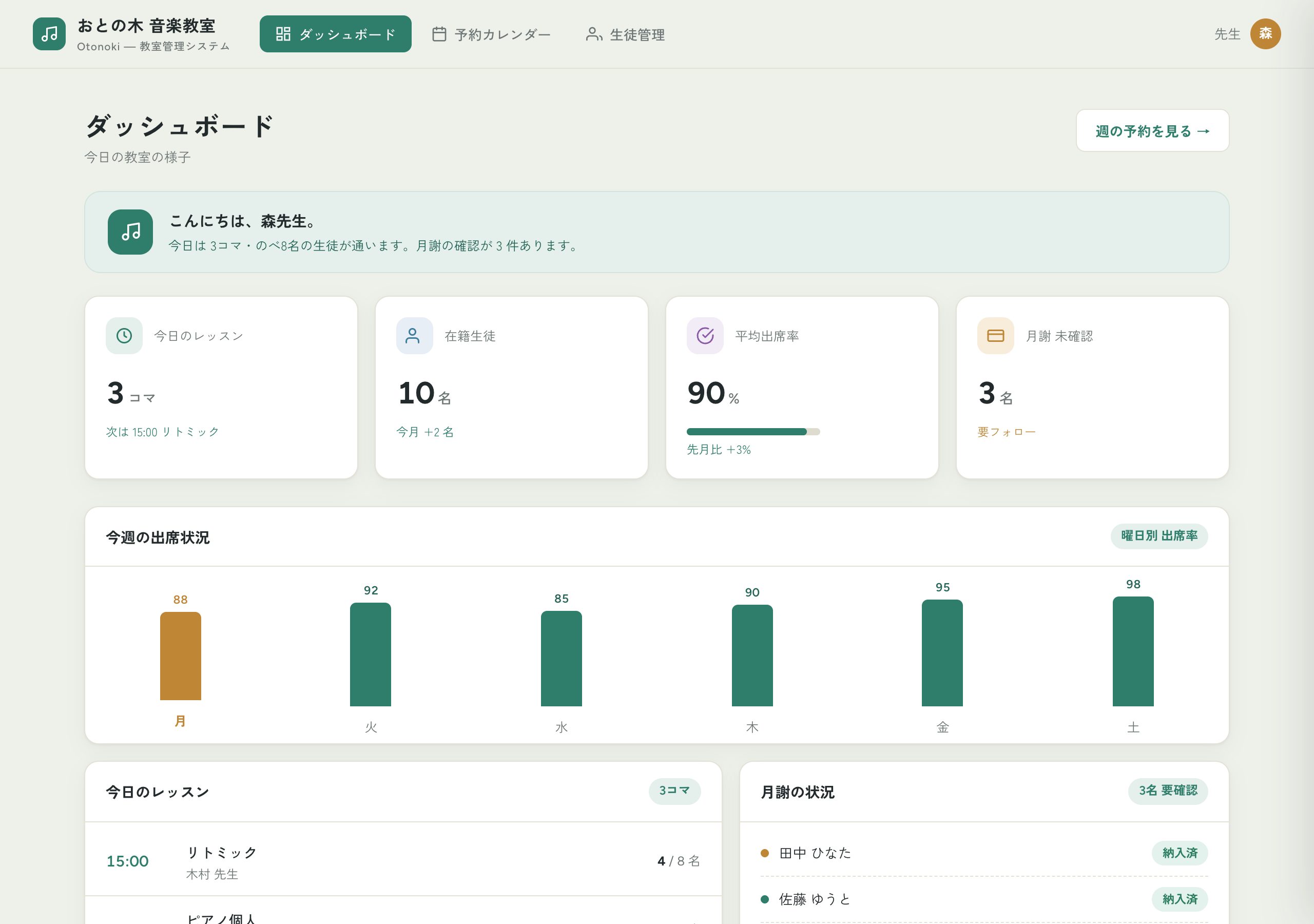The image size is (1314, 924).
Task: Click the 先月比 +3% text
Action: pyautogui.click(x=719, y=449)
